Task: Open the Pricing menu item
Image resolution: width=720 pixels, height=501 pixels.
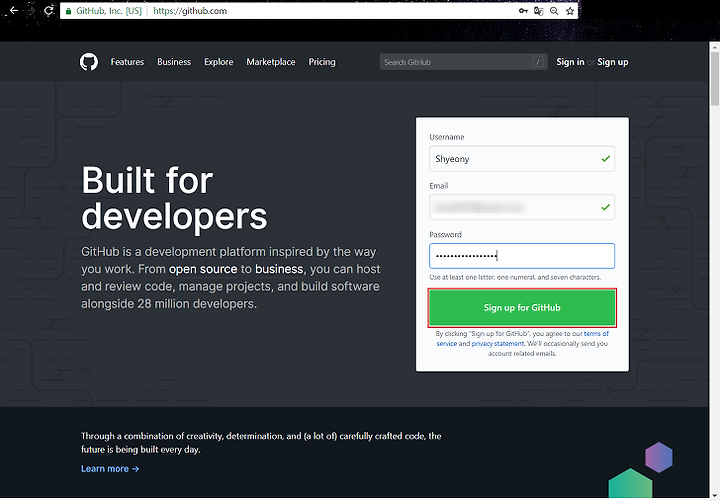Action: (x=322, y=62)
